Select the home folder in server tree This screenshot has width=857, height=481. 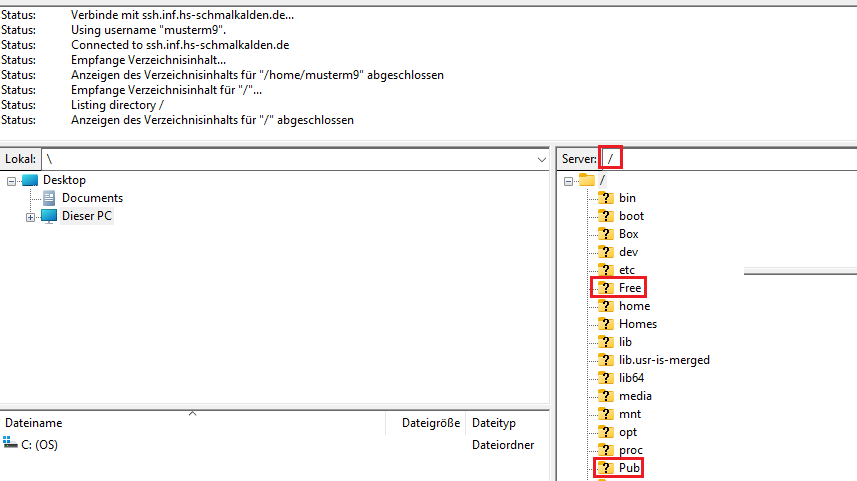pos(634,306)
